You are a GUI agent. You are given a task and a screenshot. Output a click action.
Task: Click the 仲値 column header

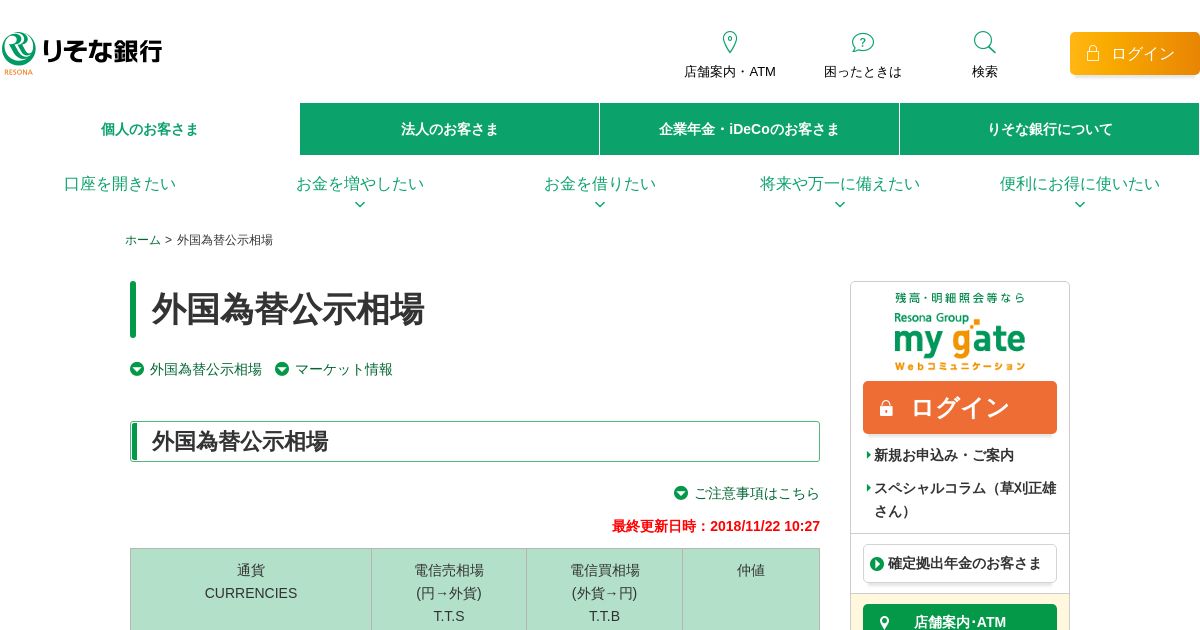pos(751,589)
